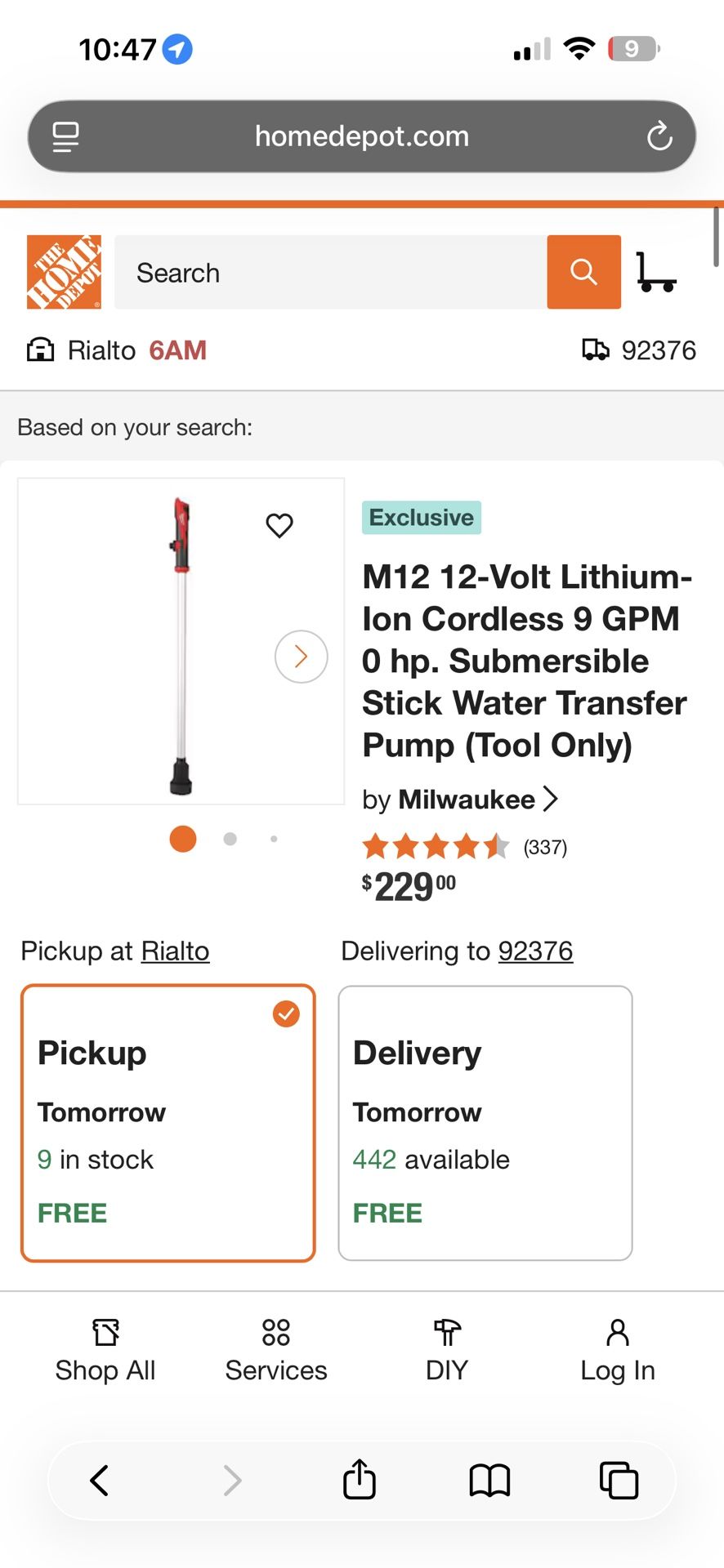Go to The Home Depot logo homepage
The image size is (724, 1568).
pyautogui.click(x=64, y=272)
